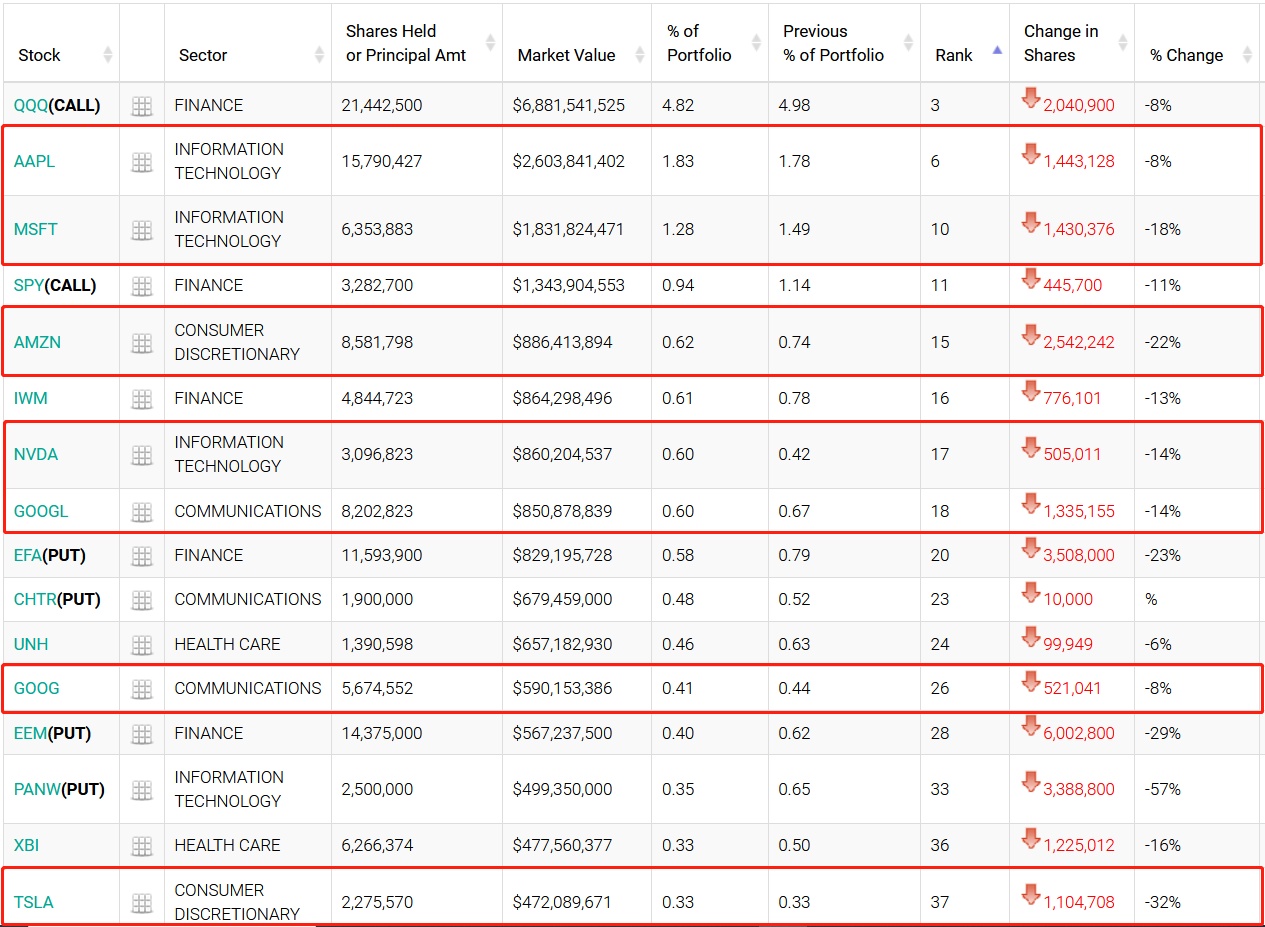This screenshot has width=1265, height=927.
Task: Open the GOOG stock link
Action: 37,688
